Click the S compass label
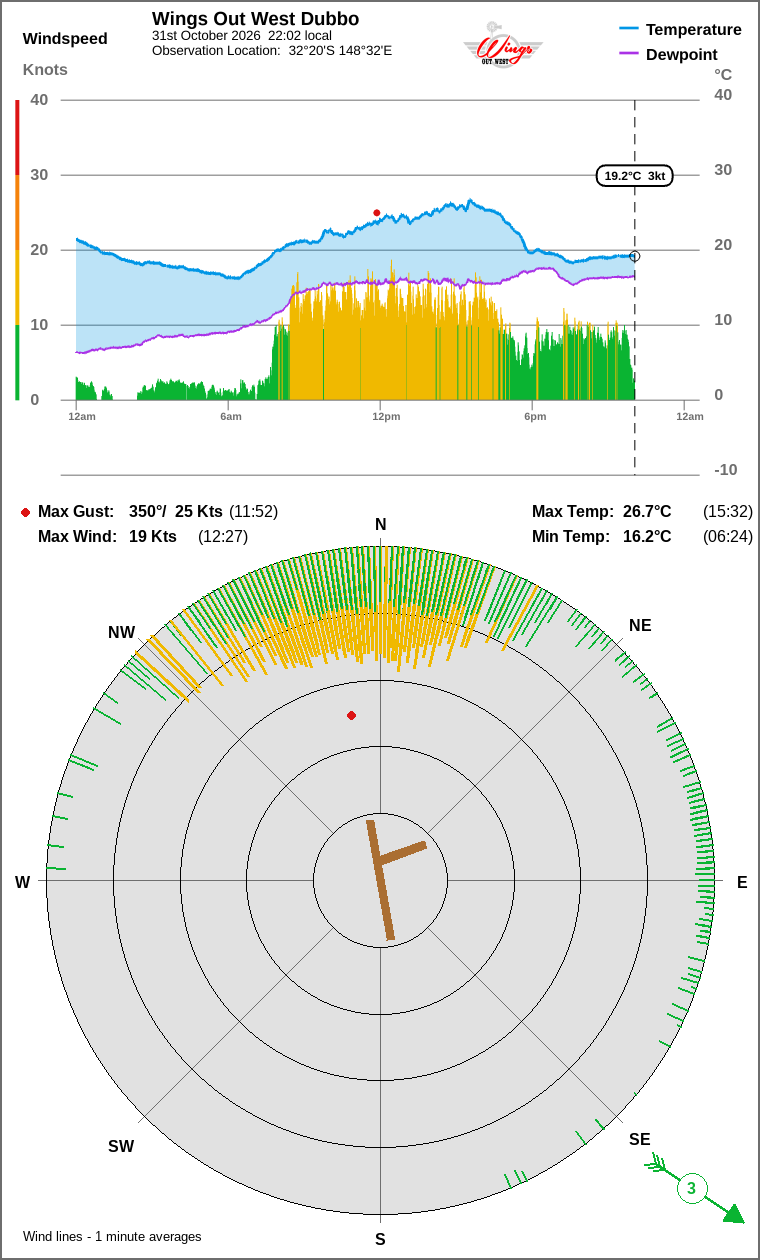 [380, 1240]
